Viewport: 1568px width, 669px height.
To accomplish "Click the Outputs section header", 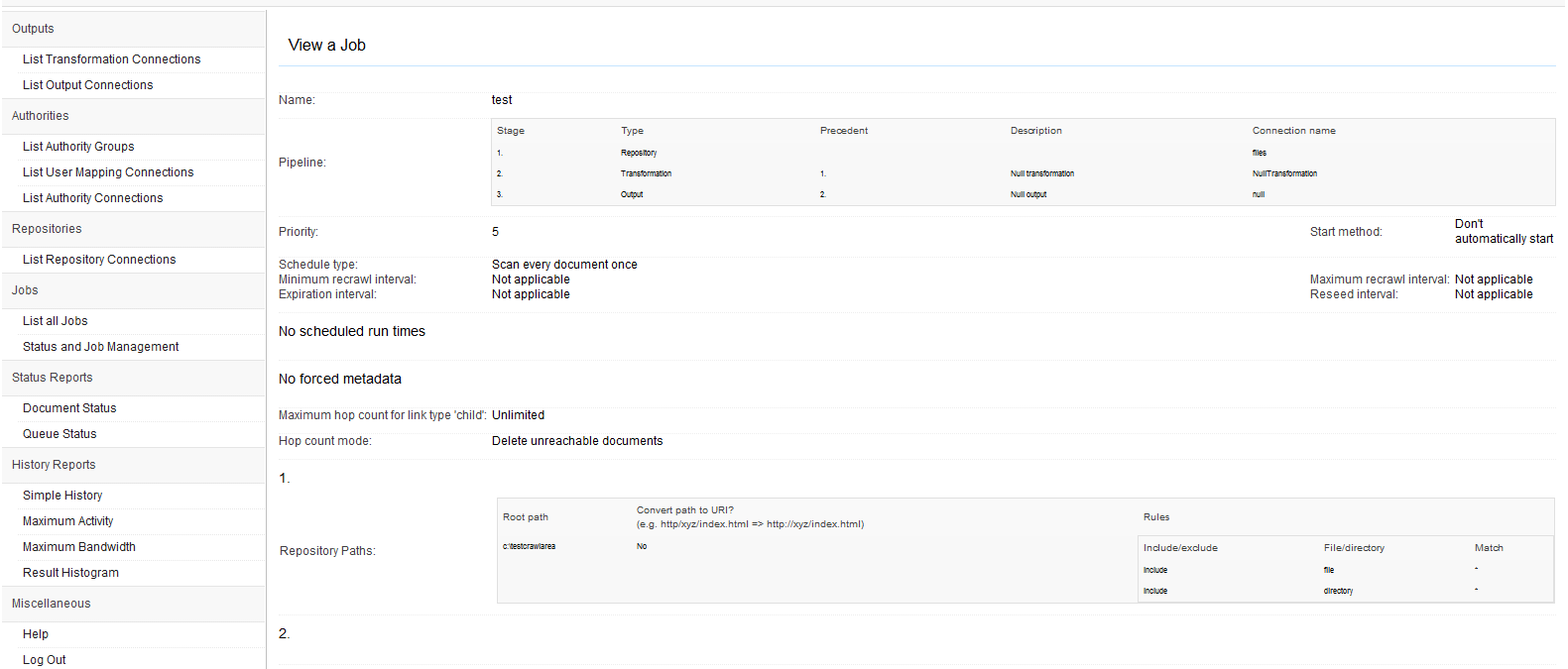I will (33, 29).
